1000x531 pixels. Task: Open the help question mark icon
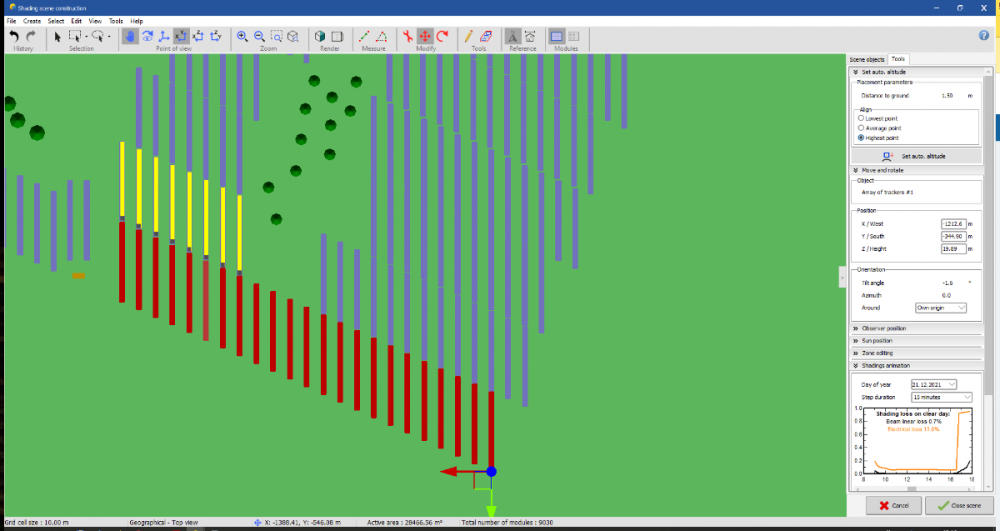(x=983, y=36)
